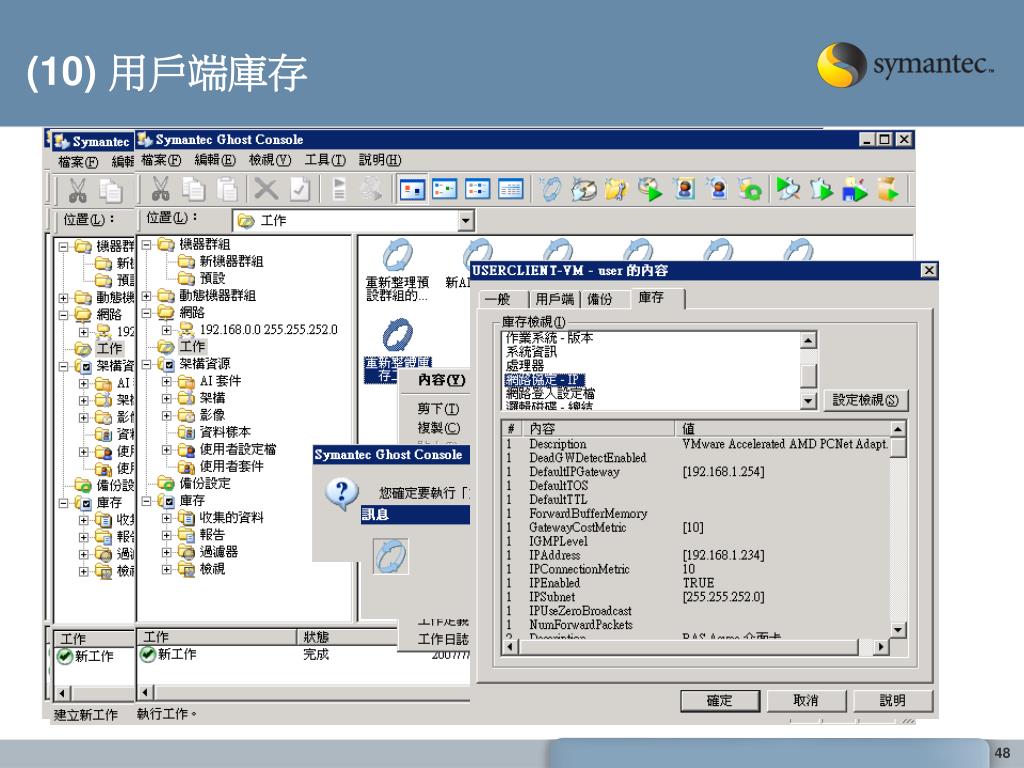Click the second user portrait toolbar icon
This screenshot has height=768, width=1024.
coord(717,189)
